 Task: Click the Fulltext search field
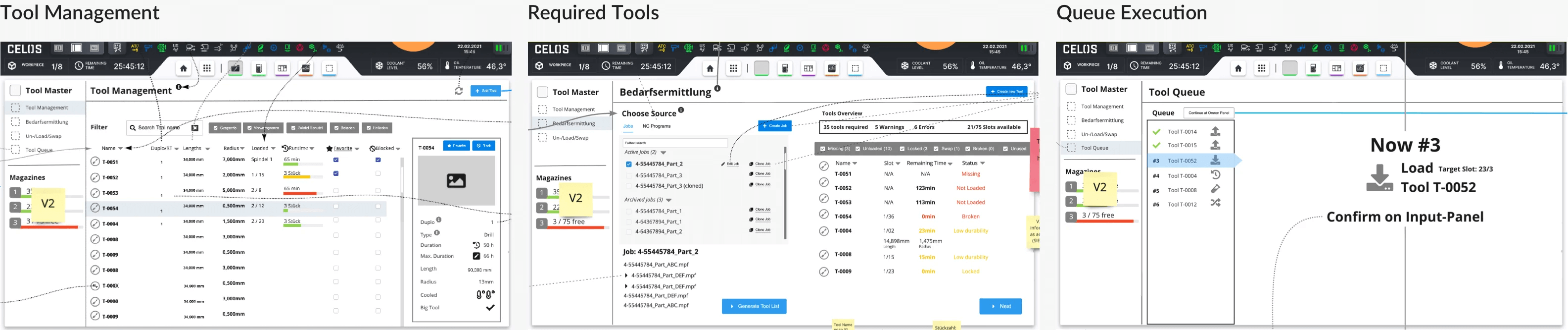coord(675,143)
